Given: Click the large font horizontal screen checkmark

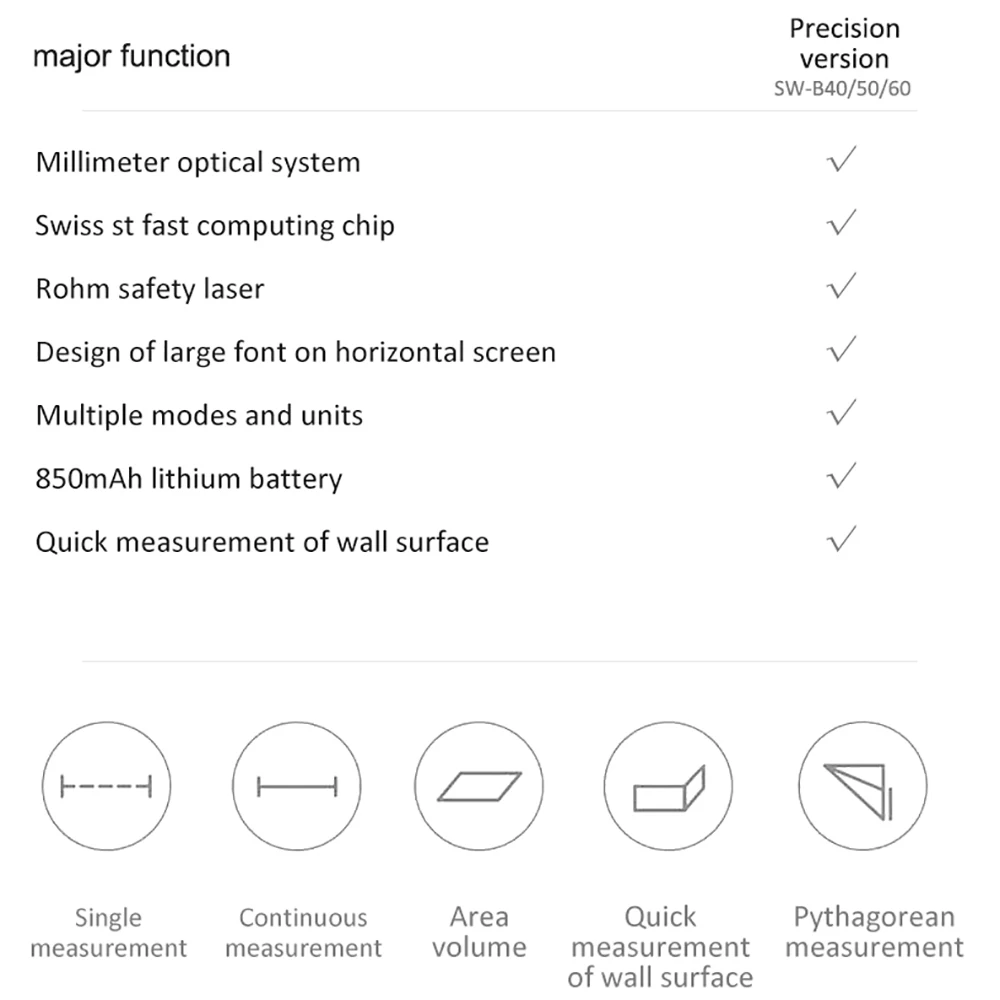Looking at the screenshot, I should pyautogui.click(x=843, y=350).
